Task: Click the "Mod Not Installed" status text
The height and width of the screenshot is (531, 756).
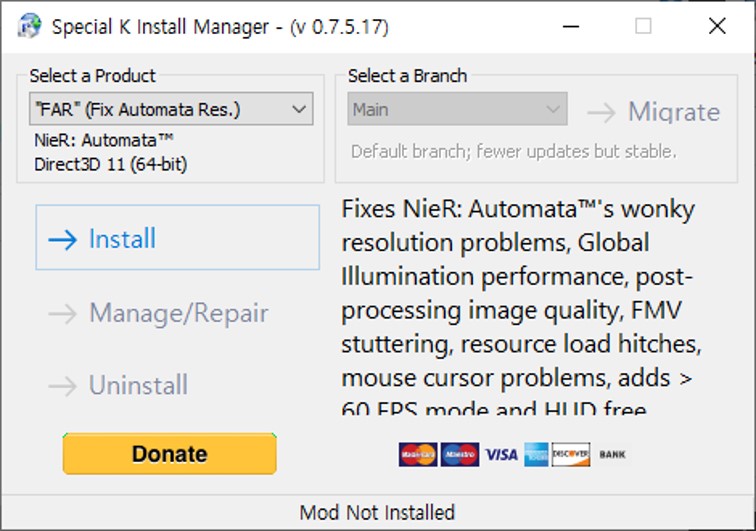Action: (x=377, y=513)
